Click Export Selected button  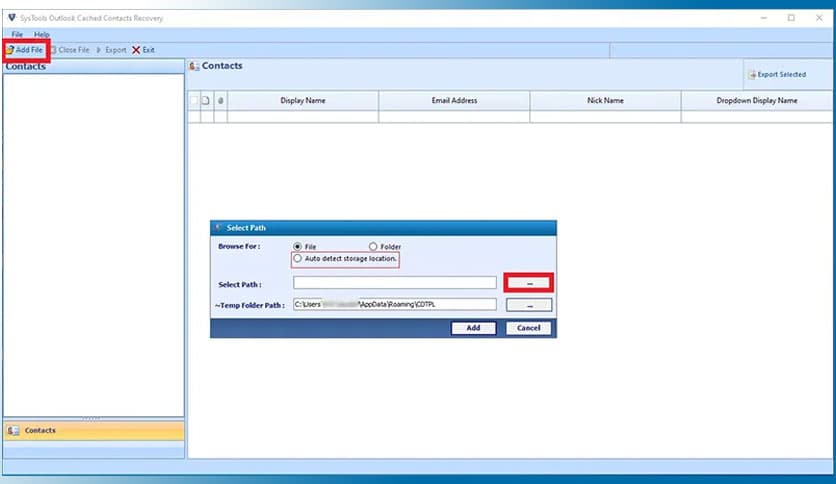click(x=777, y=75)
